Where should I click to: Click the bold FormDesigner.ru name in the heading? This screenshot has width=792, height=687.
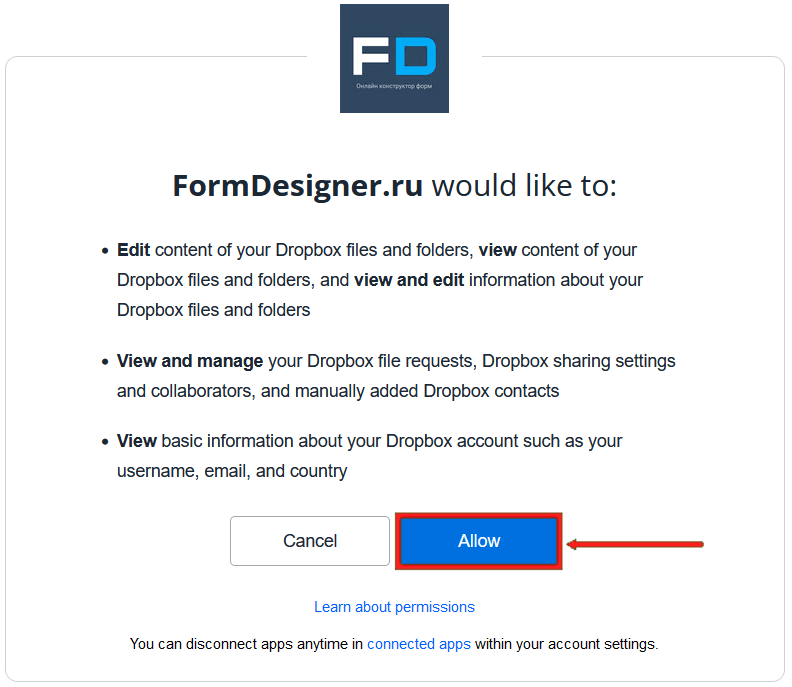(x=297, y=186)
